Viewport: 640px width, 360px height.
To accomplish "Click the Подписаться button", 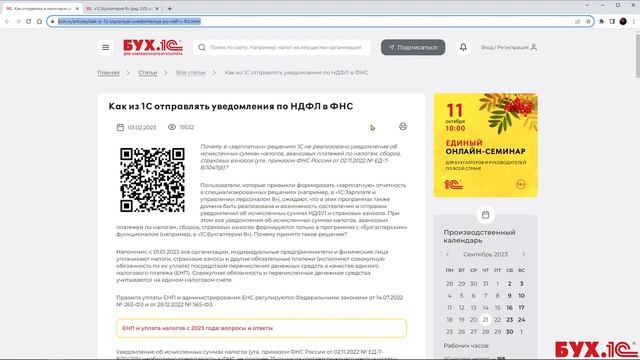I will click(413, 47).
